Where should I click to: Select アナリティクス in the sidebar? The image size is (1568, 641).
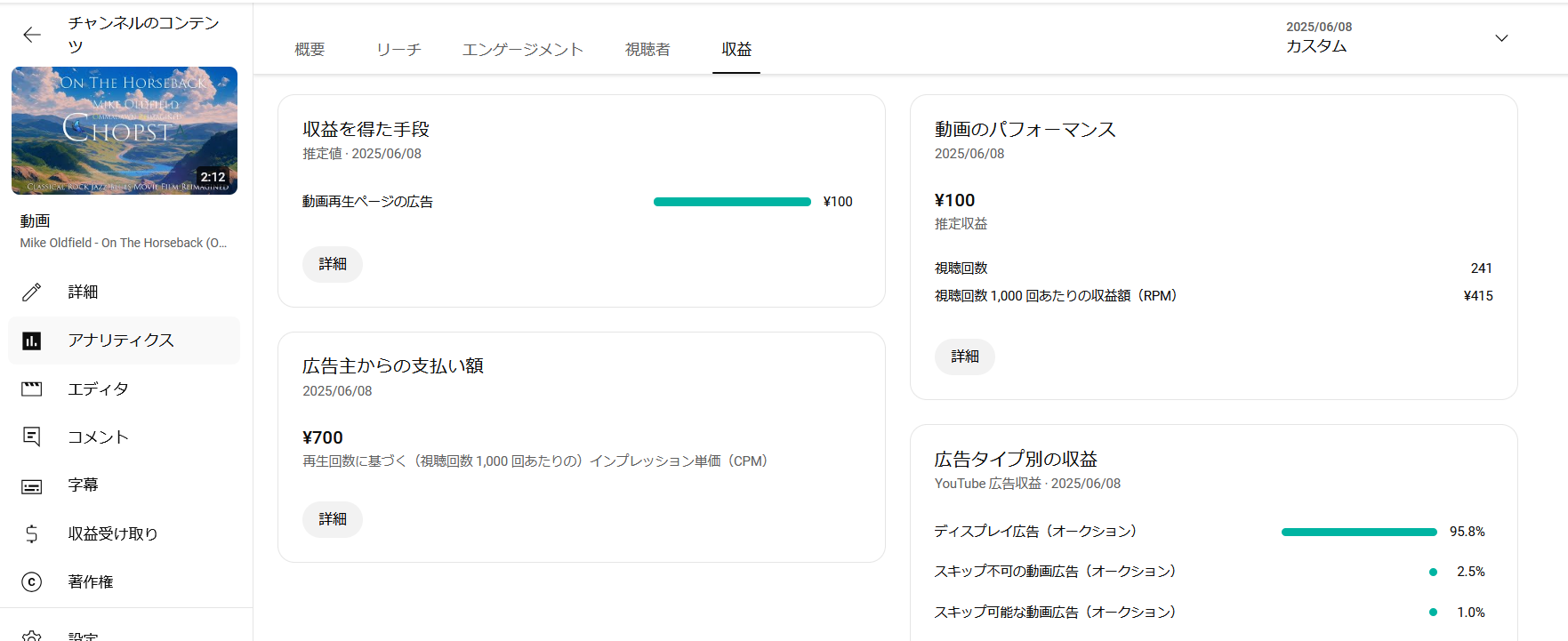[125, 341]
